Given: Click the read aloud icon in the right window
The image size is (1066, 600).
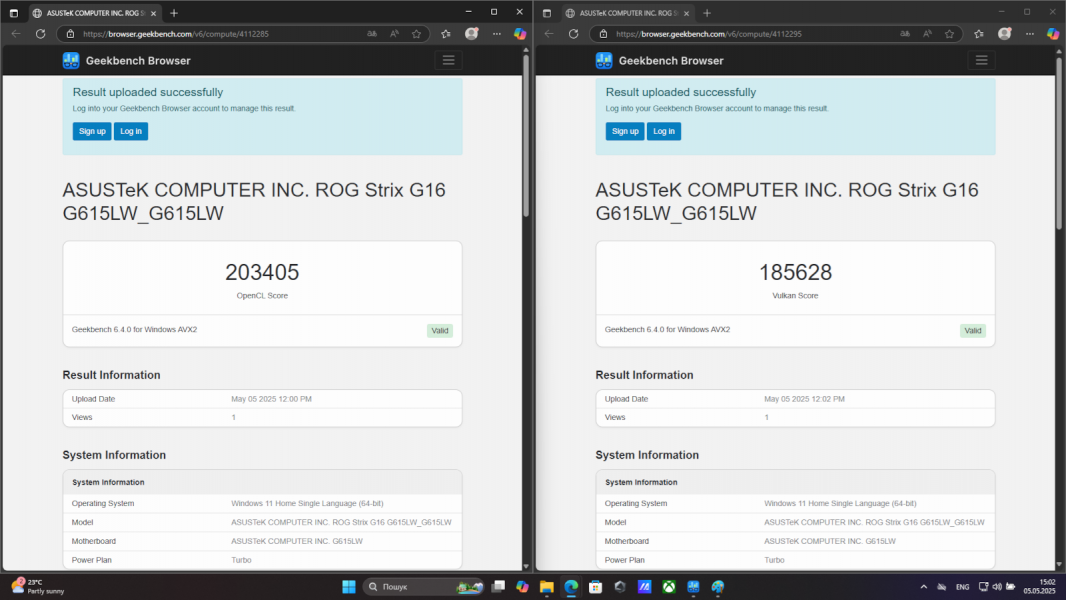Looking at the screenshot, I should pos(927,34).
